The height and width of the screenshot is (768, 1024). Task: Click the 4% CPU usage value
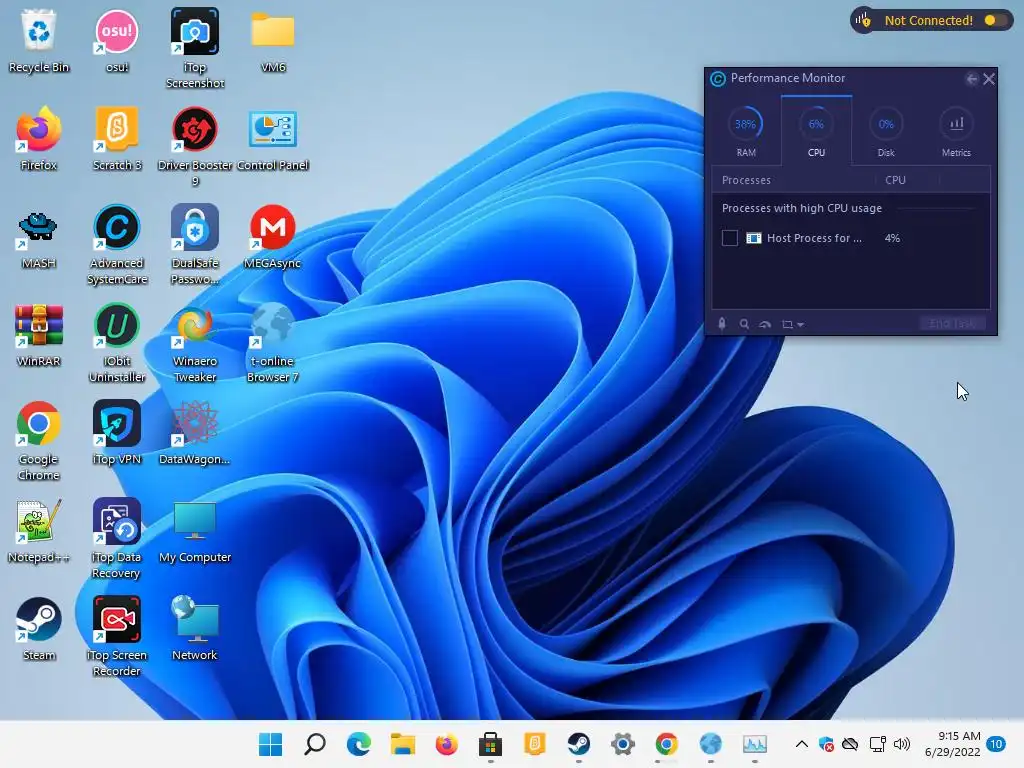click(x=892, y=238)
